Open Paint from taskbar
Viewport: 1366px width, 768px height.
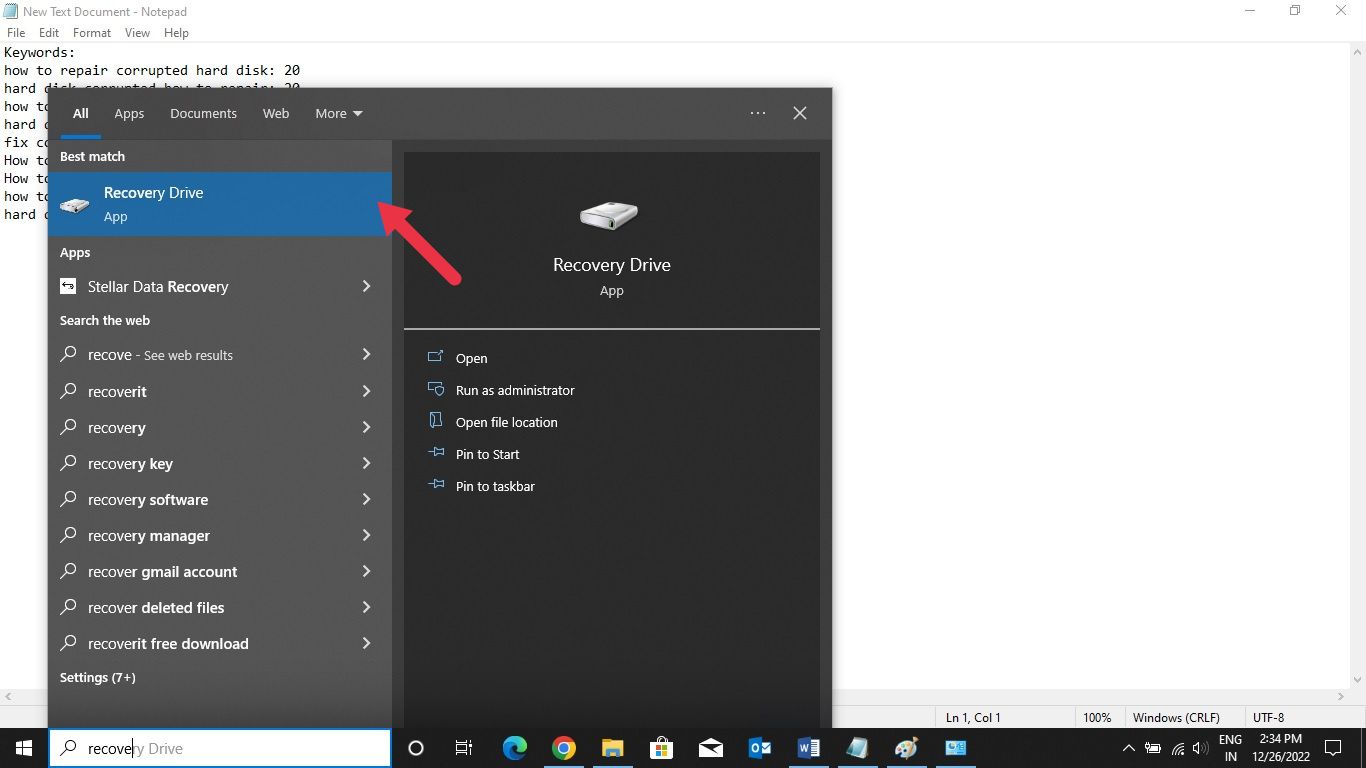point(907,748)
